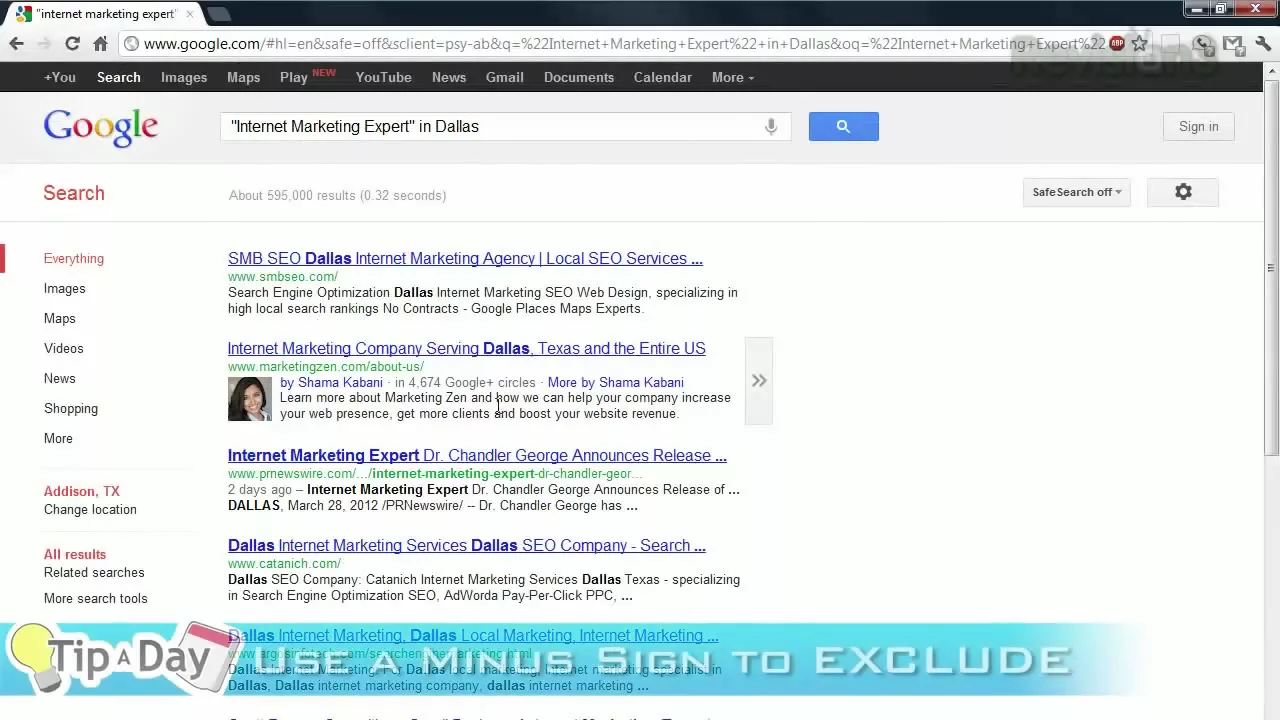
Task: Open News in the Google bar
Action: [449, 77]
